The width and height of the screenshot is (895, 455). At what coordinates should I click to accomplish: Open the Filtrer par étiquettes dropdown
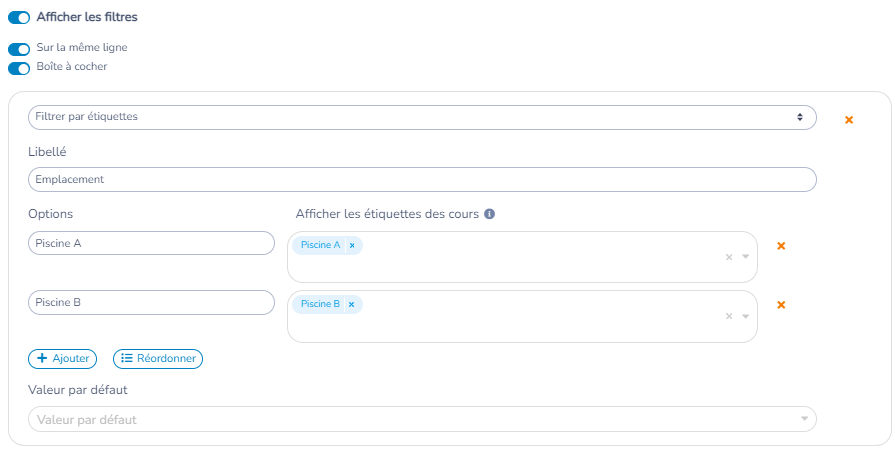pyautogui.click(x=422, y=117)
